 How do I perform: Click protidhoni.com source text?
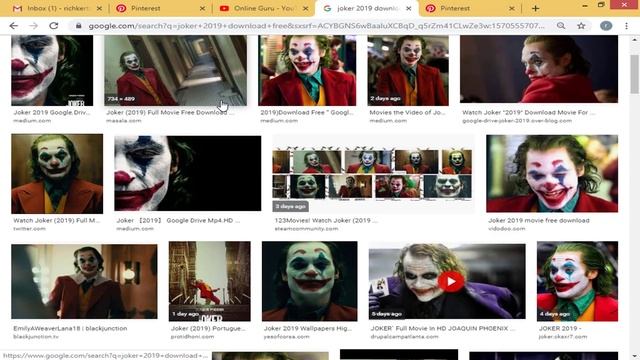coord(192,337)
